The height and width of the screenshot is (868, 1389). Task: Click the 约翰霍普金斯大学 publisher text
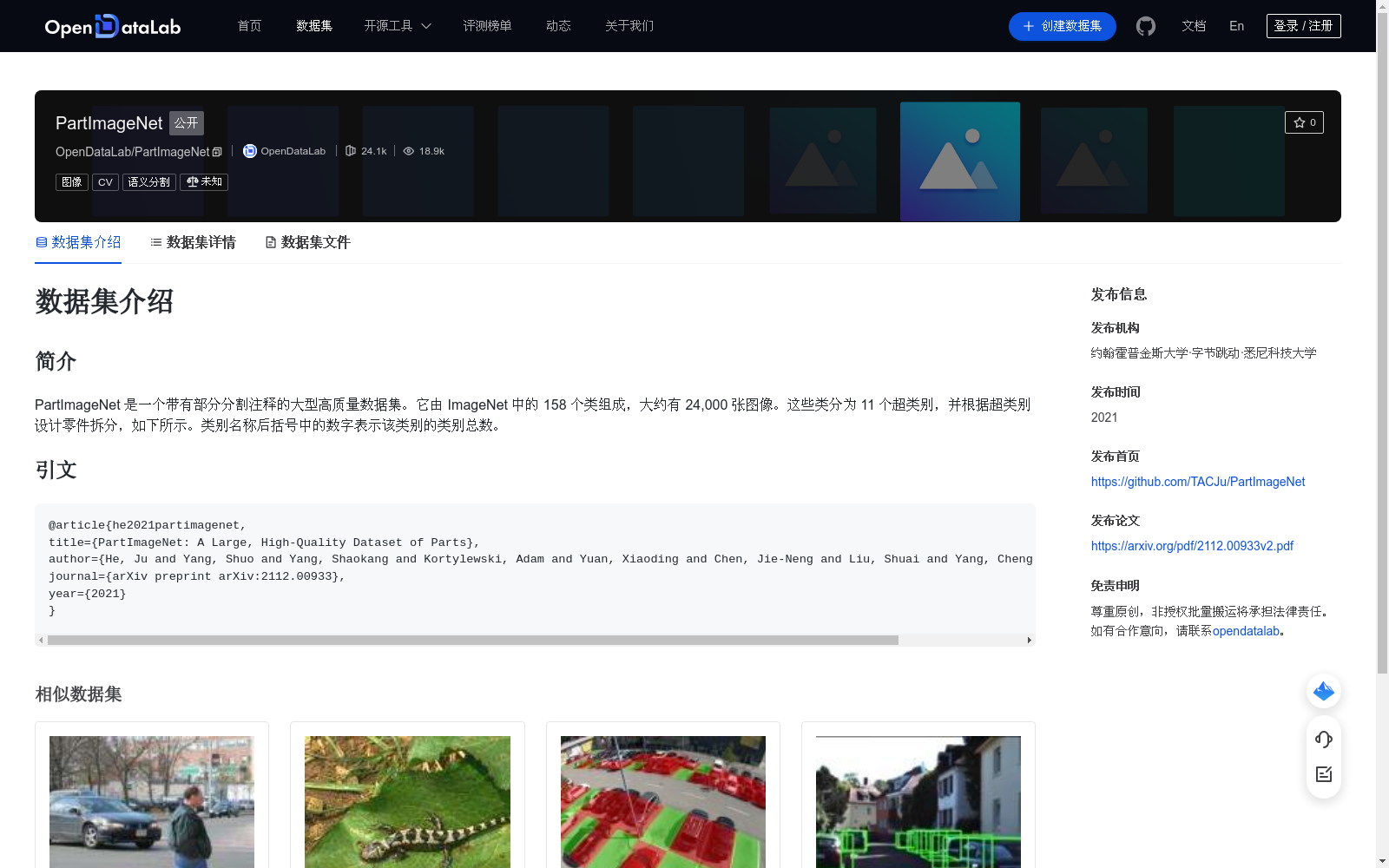(1139, 353)
